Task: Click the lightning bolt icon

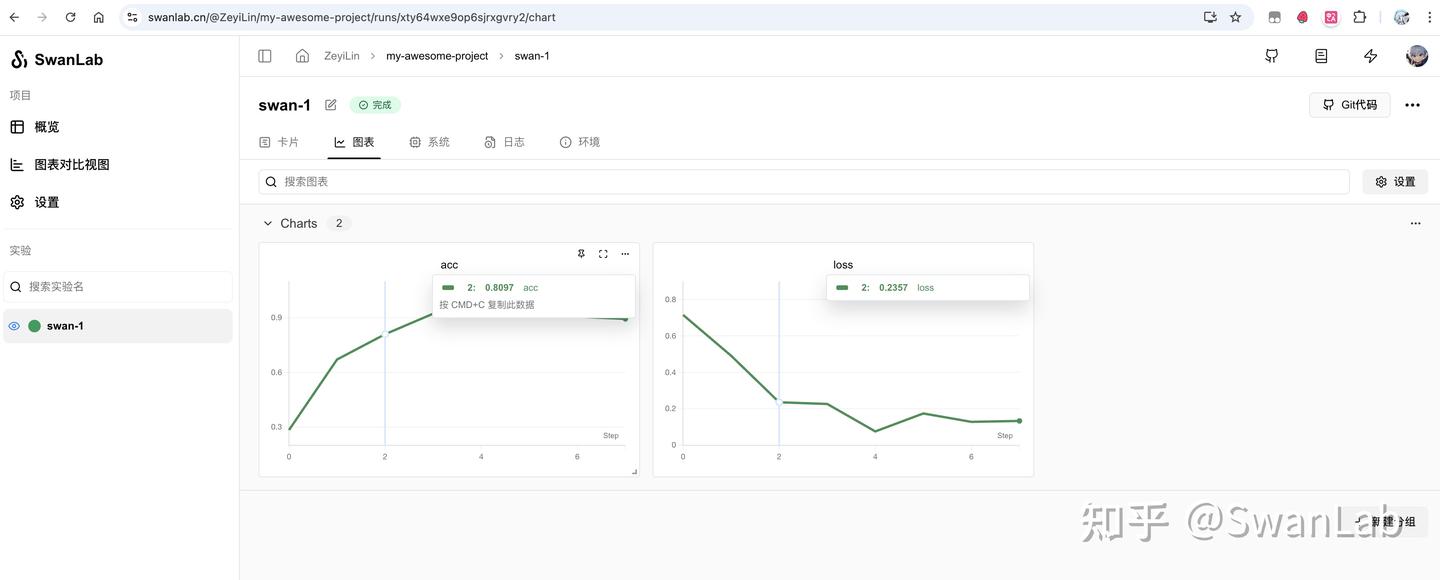Action: [1371, 56]
